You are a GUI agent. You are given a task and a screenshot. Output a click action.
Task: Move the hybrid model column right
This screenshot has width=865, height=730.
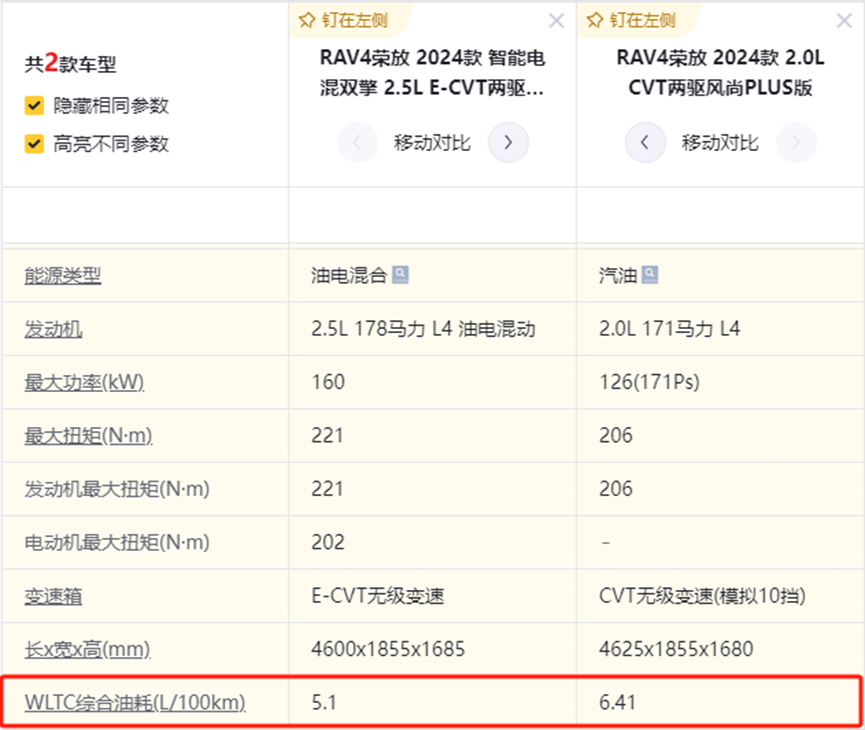click(508, 142)
